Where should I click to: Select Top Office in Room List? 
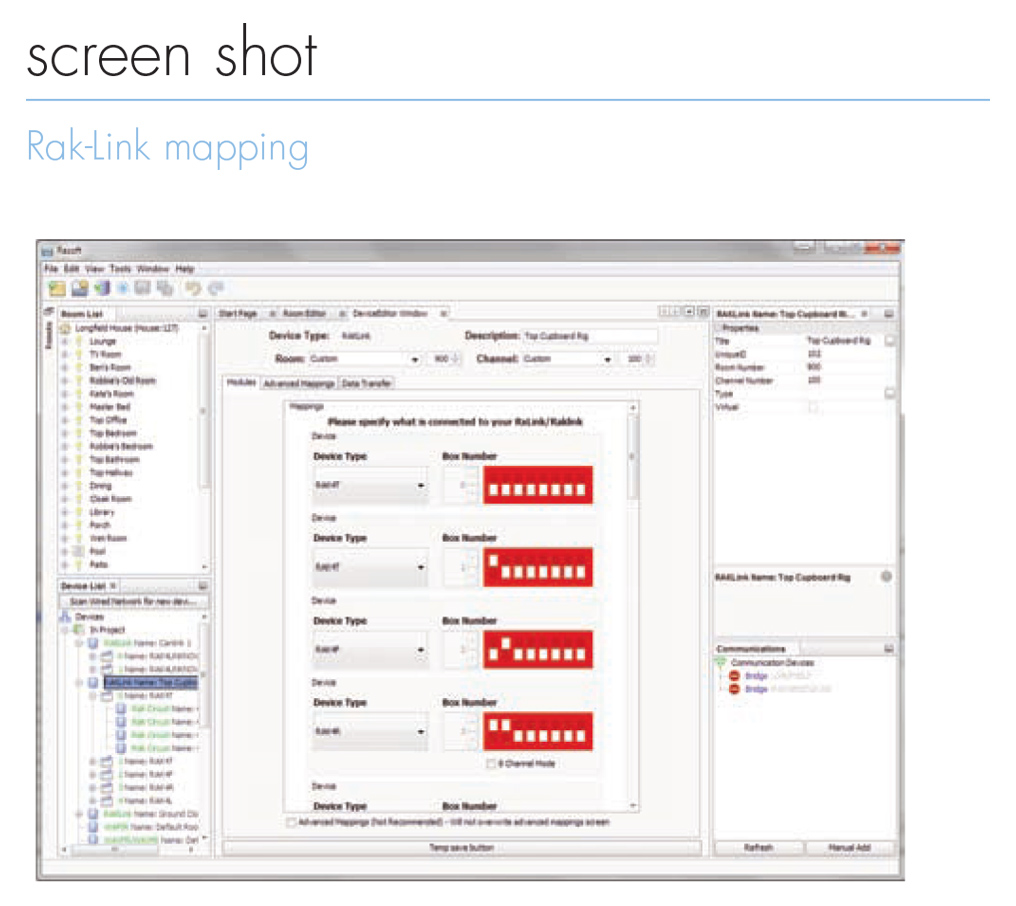pos(108,420)
